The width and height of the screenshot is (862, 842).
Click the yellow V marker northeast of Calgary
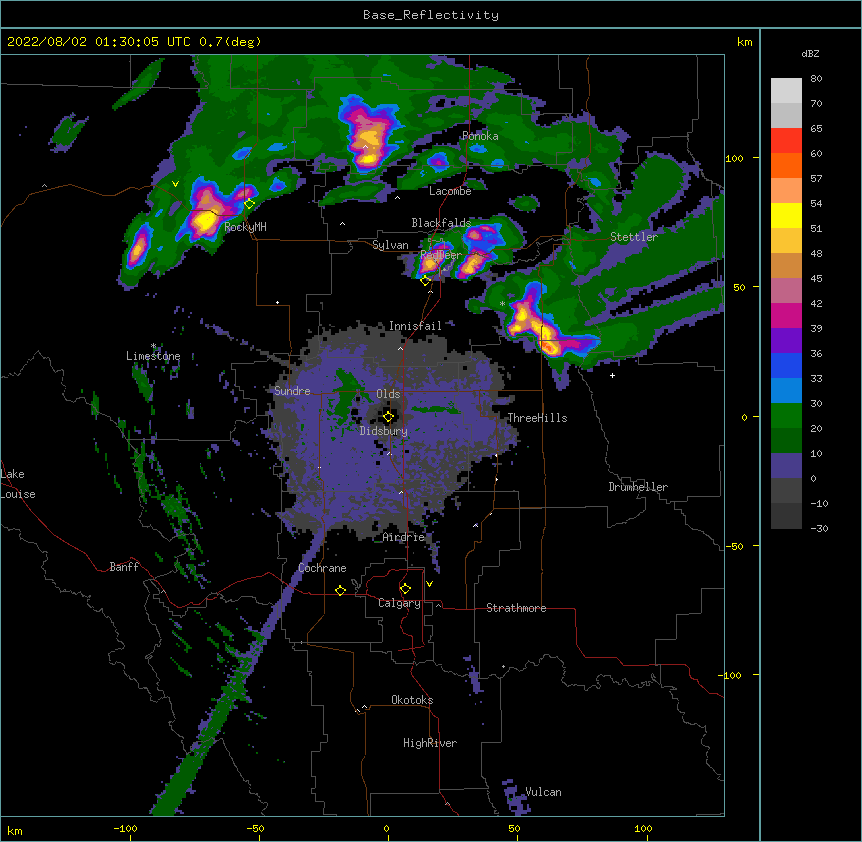tap(429, 584)
